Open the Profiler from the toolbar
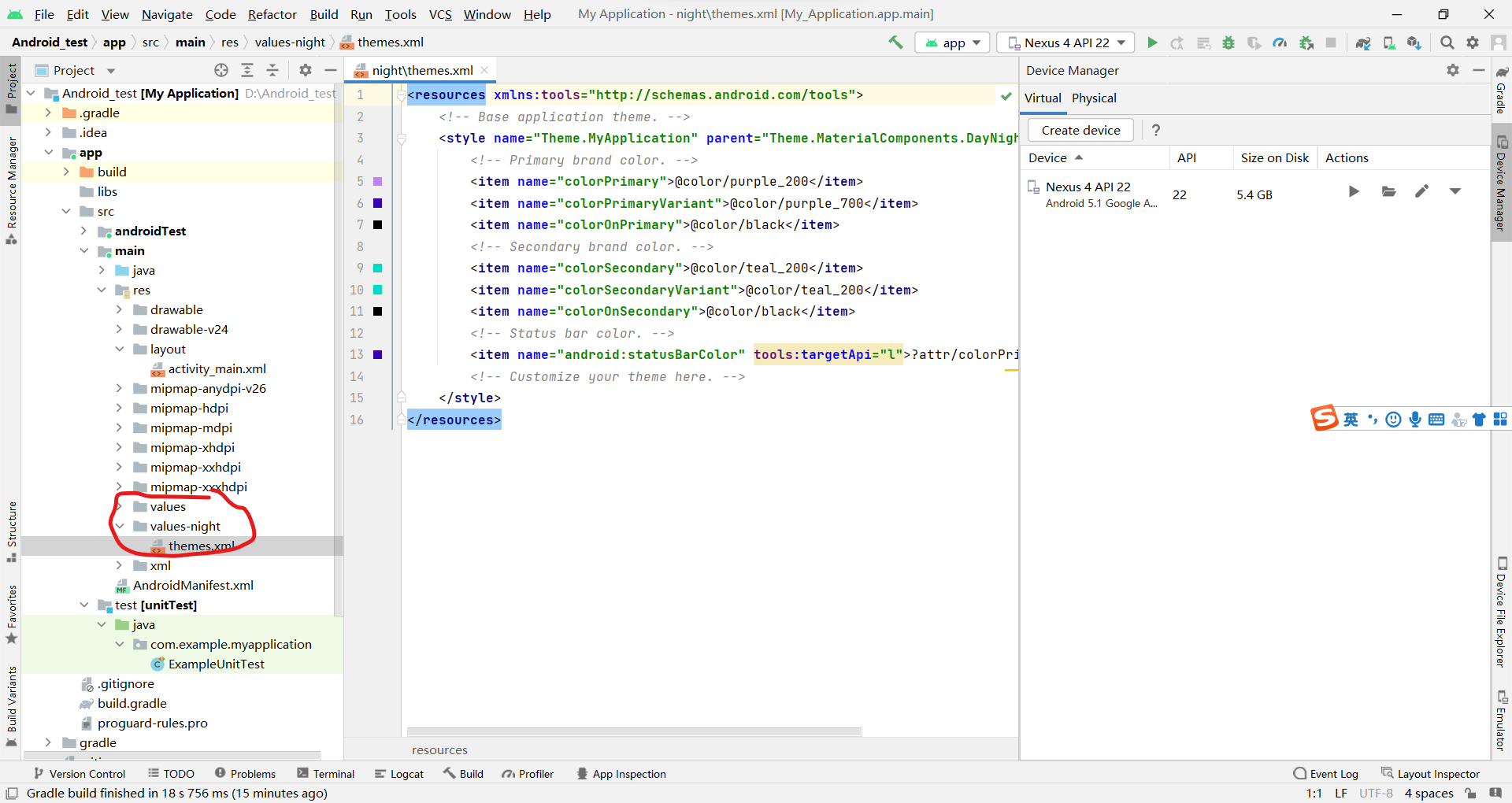 1280,43
